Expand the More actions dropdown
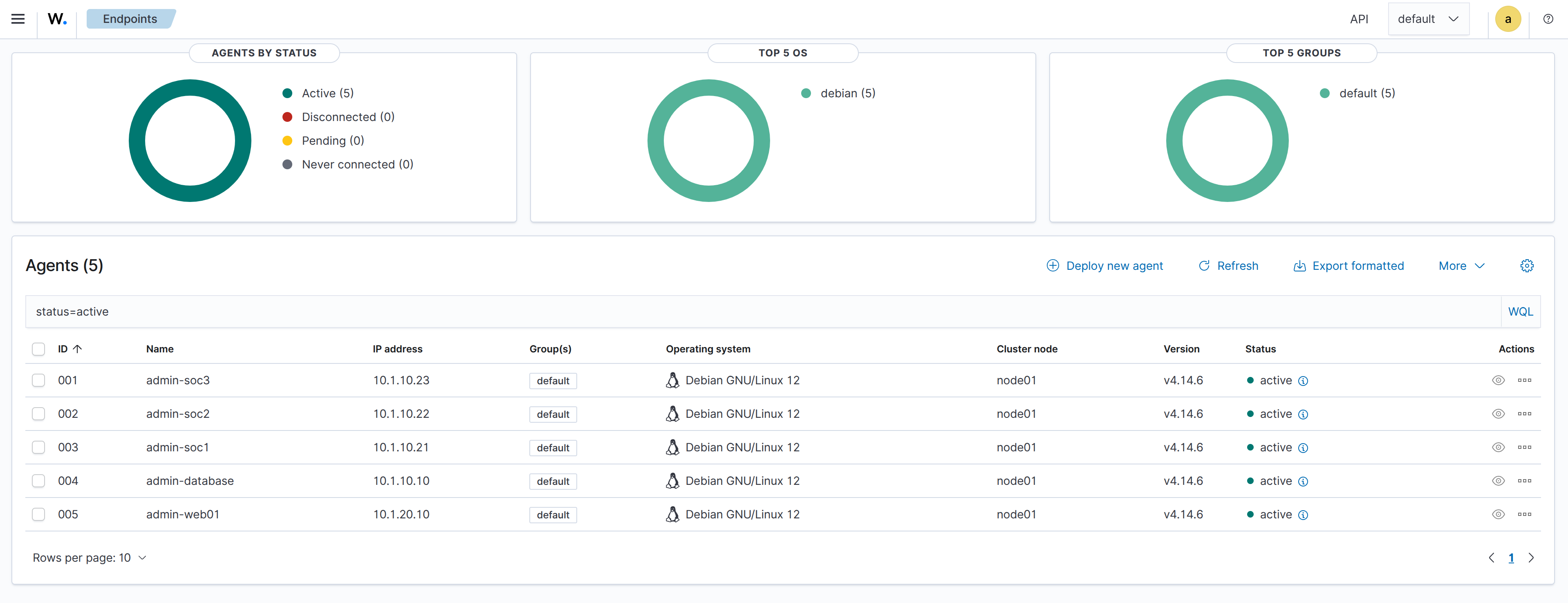 click(1461, 266)
